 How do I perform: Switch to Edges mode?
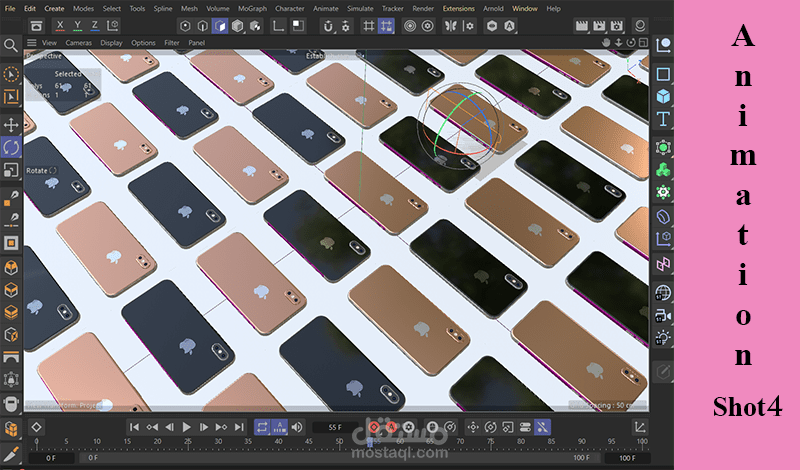(203, 26)
